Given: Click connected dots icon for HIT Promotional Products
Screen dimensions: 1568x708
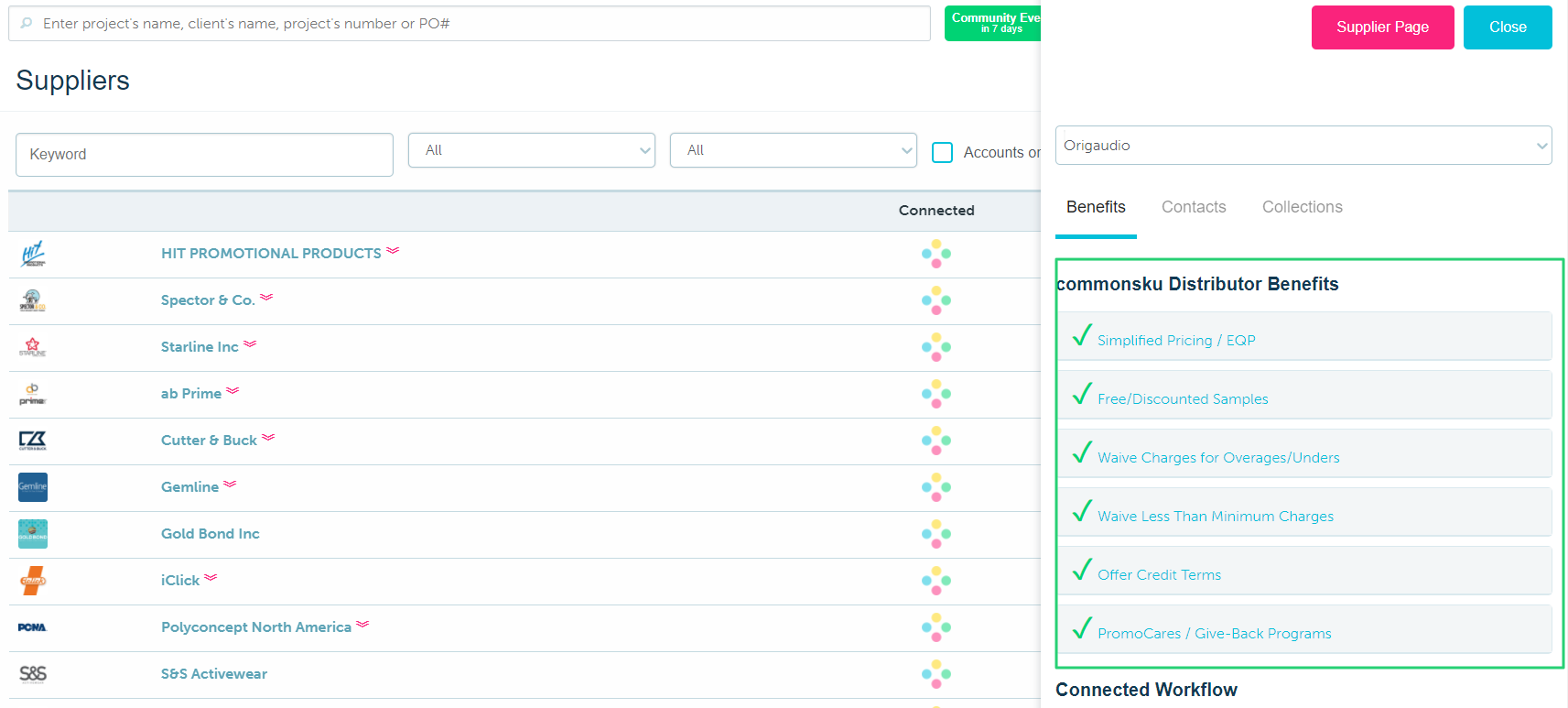Looking at the screenshot, I should 936,254.
